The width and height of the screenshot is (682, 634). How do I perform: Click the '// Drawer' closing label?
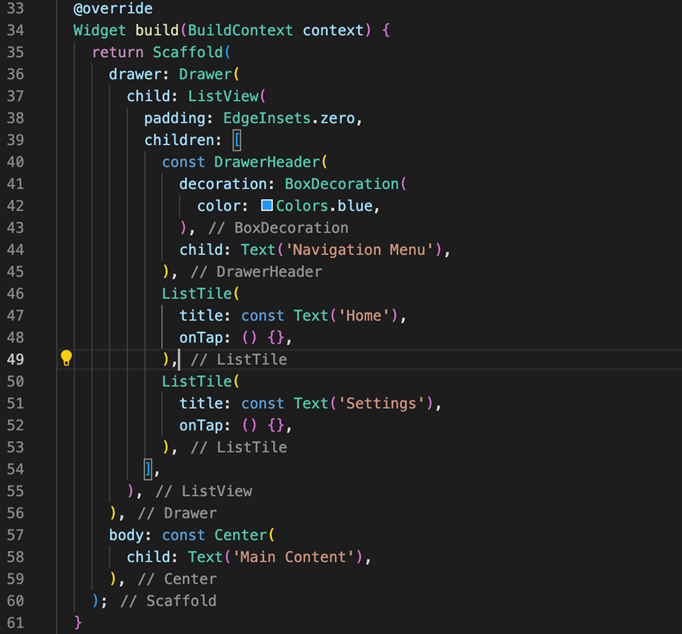[x=177, y=513]
